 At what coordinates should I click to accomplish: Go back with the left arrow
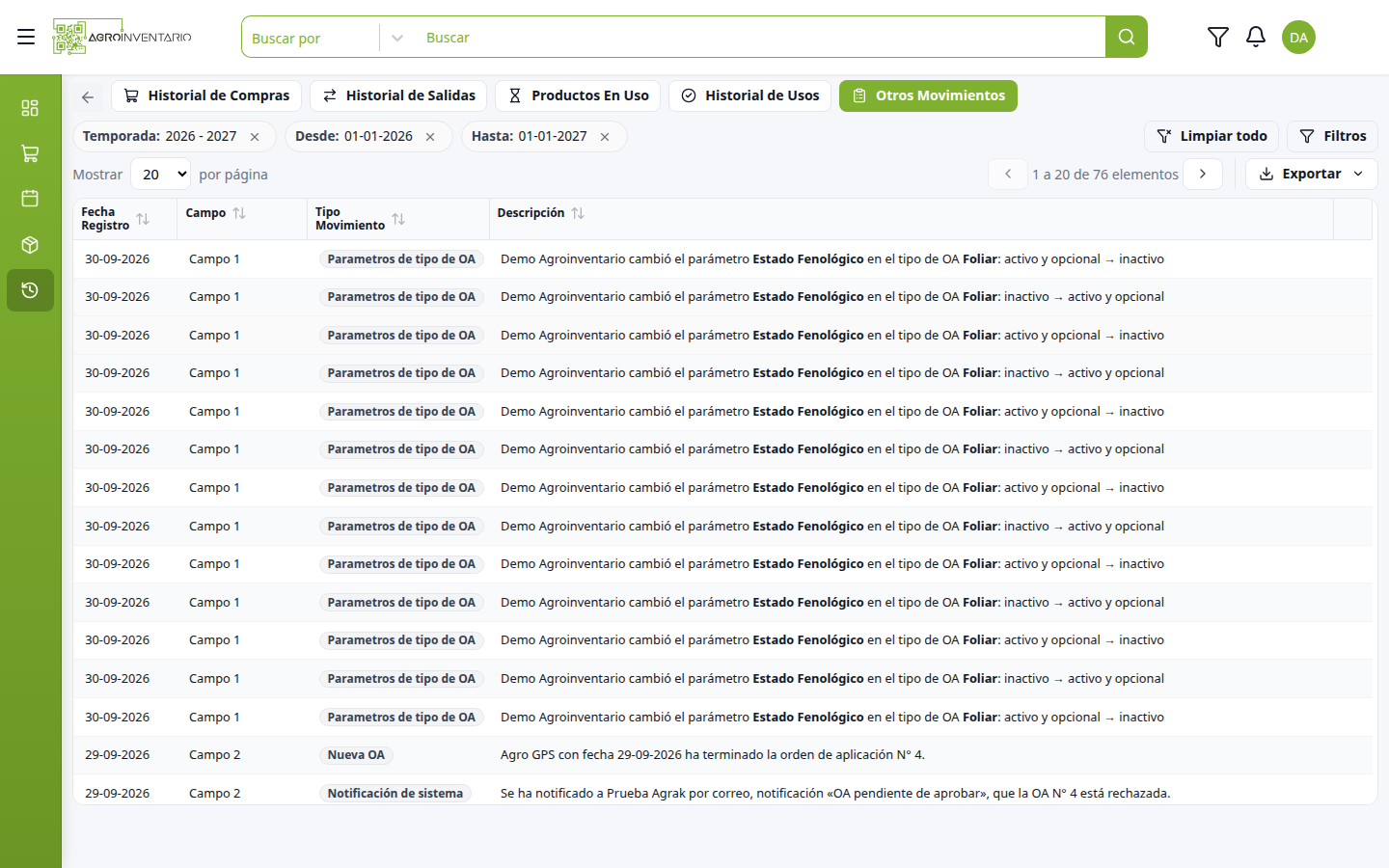point(88,96)
